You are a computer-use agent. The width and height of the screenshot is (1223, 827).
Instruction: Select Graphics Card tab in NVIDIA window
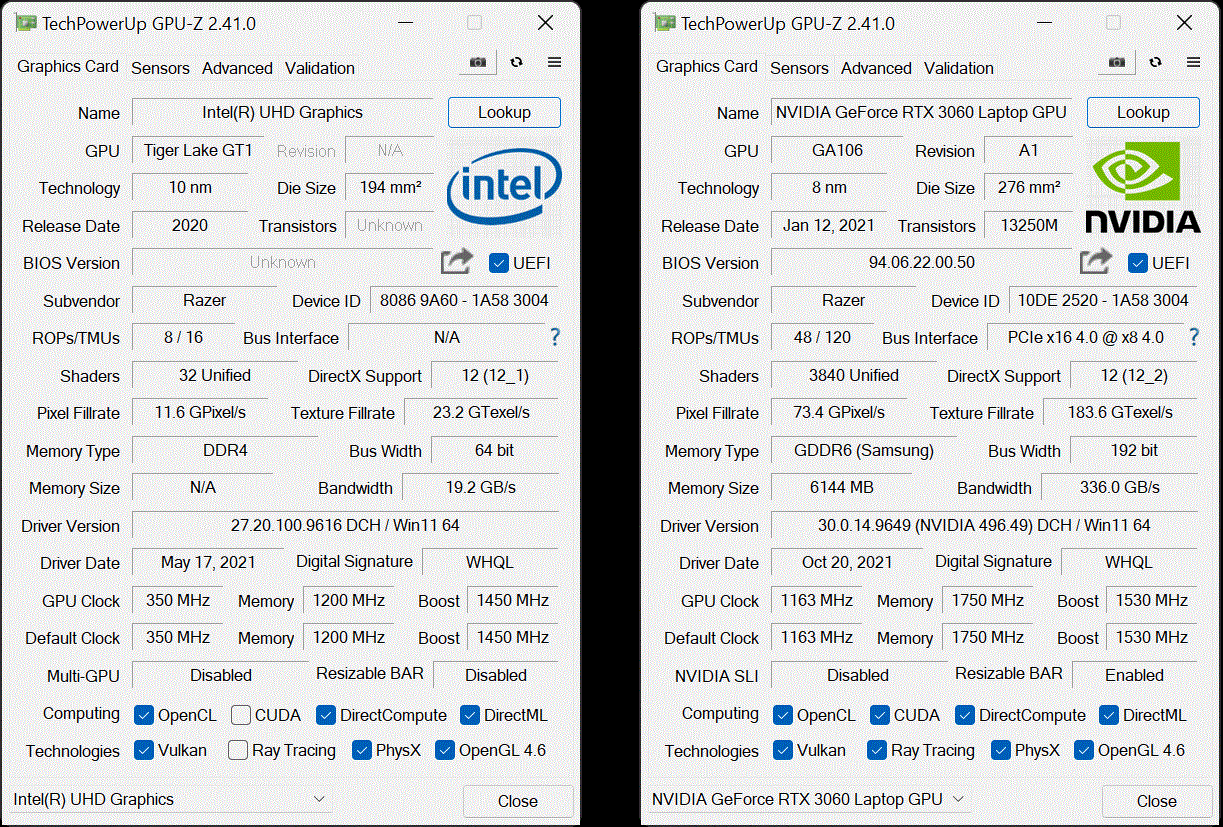[707, 66]
